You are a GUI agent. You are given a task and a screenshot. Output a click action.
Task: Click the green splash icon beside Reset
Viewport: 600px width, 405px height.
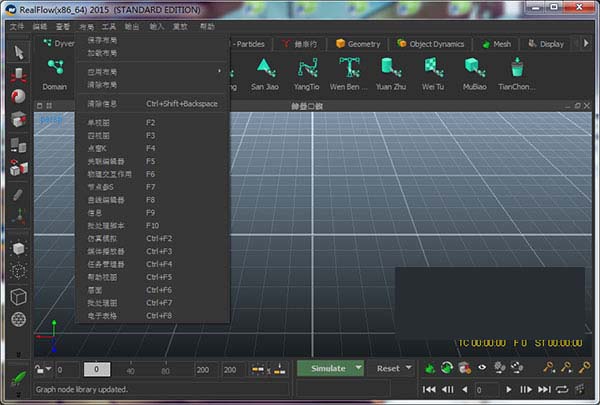[x=430, y=369]
